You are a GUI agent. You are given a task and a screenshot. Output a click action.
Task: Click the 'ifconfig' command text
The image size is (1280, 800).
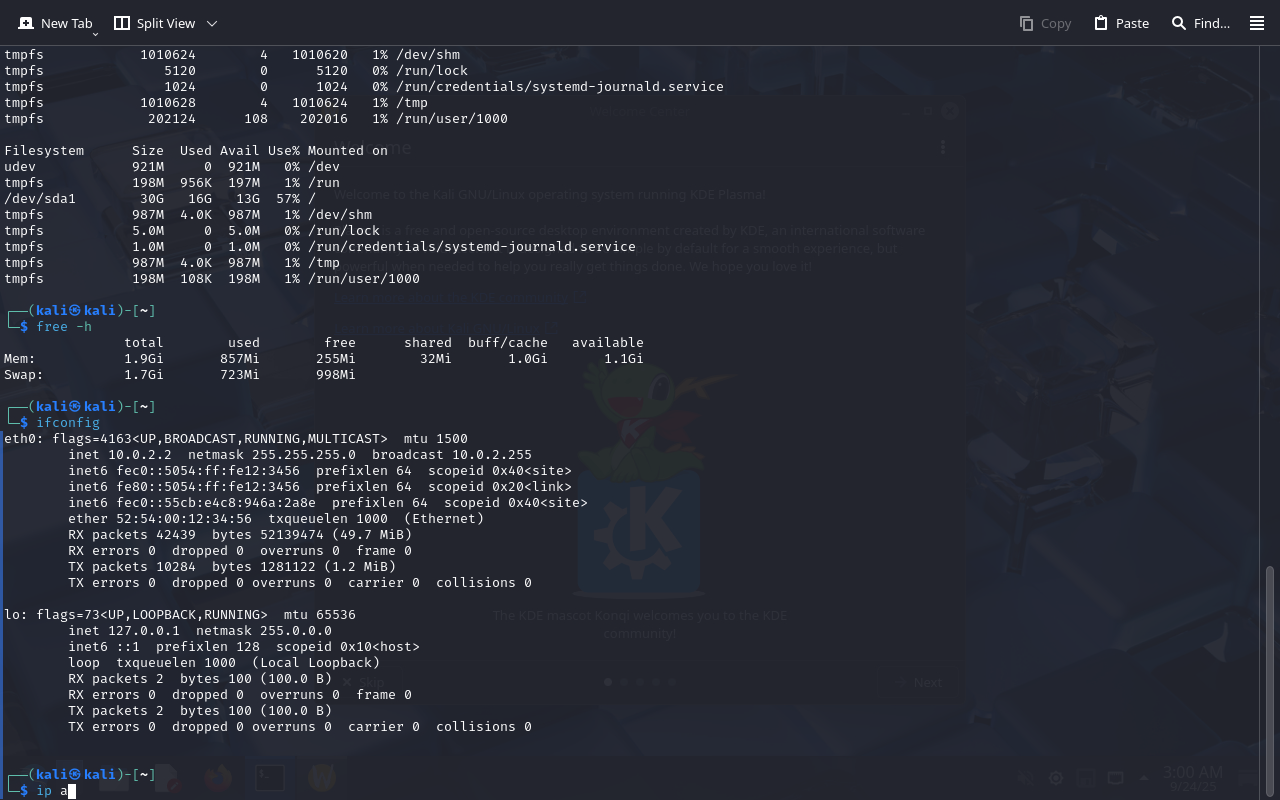click(68, 423)
